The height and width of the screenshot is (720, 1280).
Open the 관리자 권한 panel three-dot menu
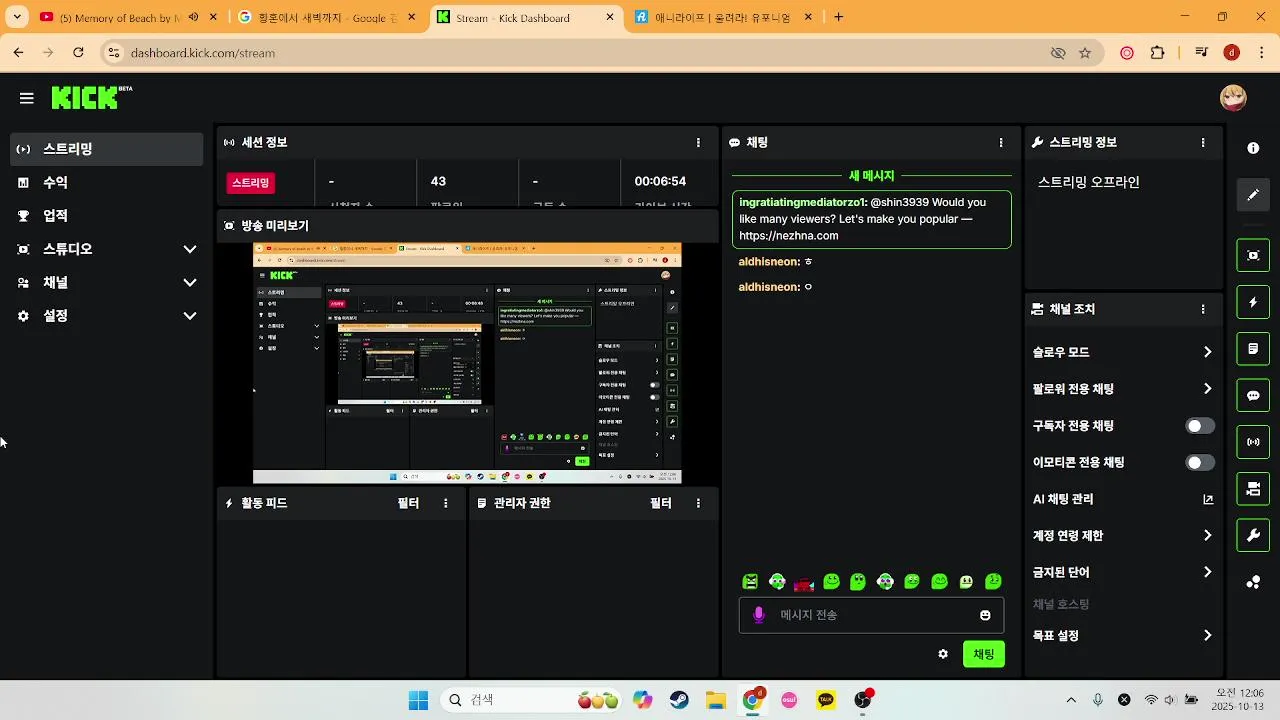[698, 503]
